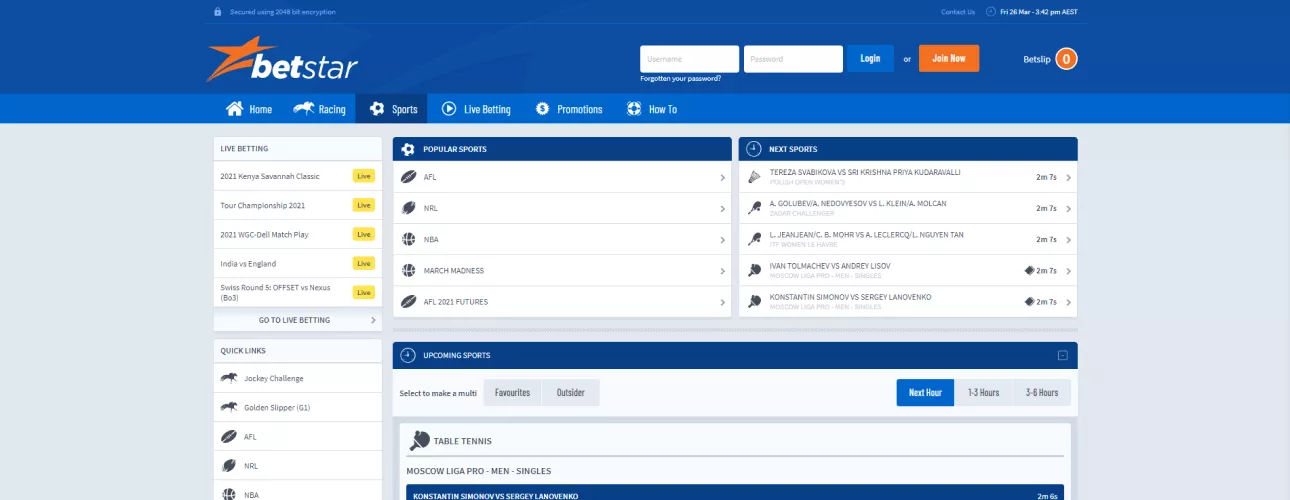Click Live badge for Tour Championship 2021
Viewport: 1290px width, 500px height.
364,205
